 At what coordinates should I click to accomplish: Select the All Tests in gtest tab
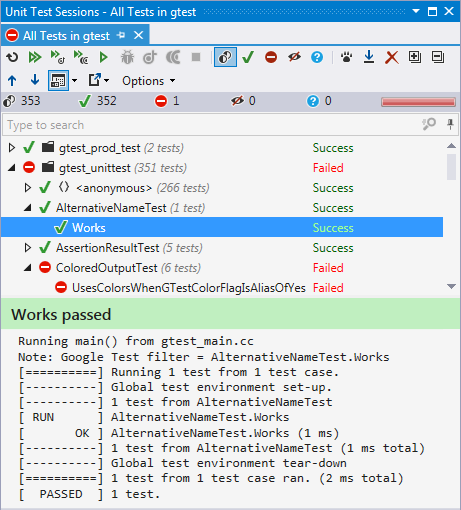[x=66, y=36]
